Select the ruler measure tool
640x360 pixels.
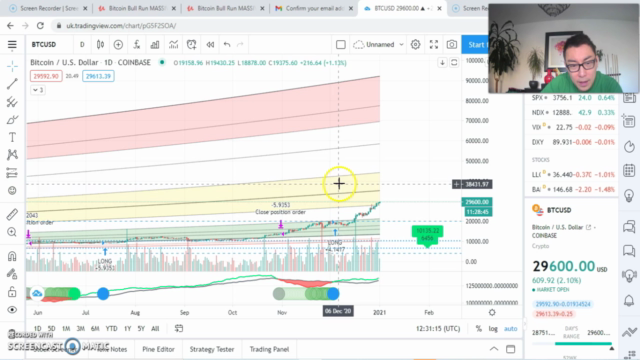(x=12, y=214)
